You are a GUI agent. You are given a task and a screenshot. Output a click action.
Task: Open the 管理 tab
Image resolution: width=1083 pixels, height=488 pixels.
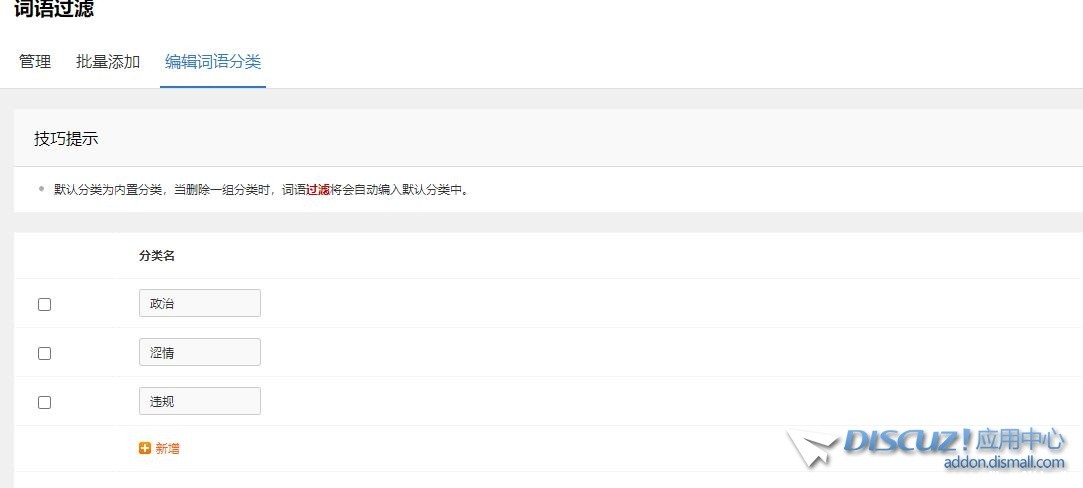coord(35,61)
